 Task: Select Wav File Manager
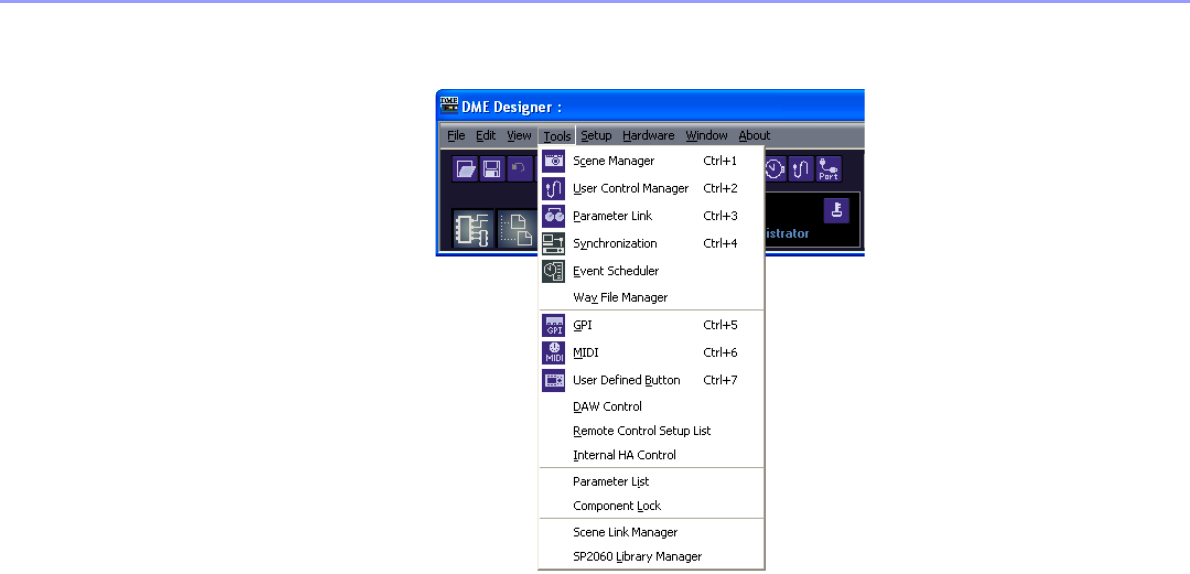[x=651, y=298]
